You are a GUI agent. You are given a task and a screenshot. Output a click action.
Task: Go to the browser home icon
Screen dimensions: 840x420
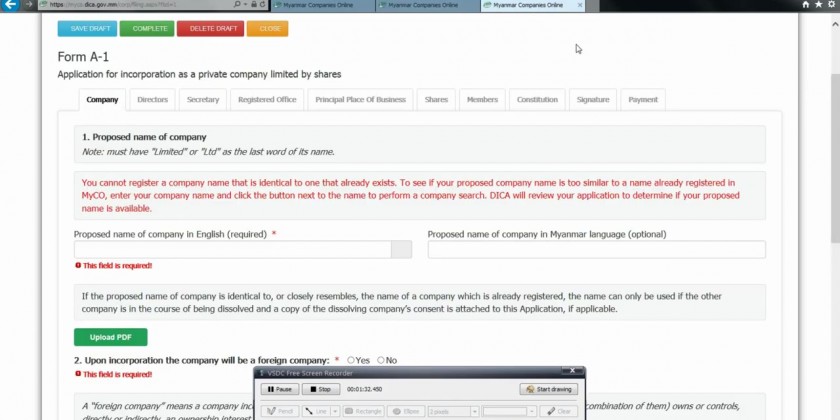point(806,5)
